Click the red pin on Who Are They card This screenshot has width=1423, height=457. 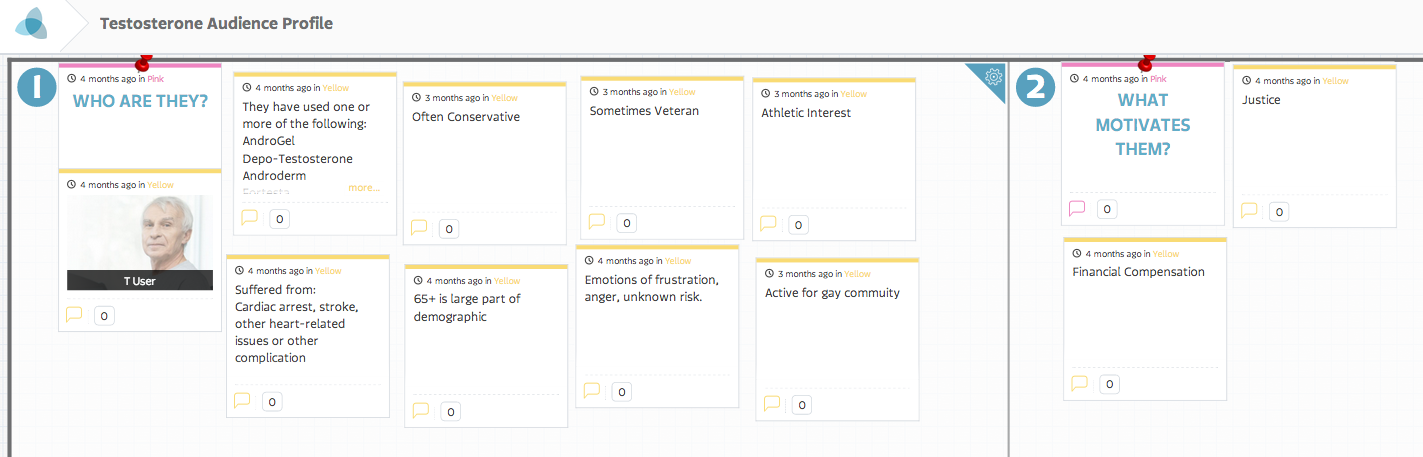143,63
